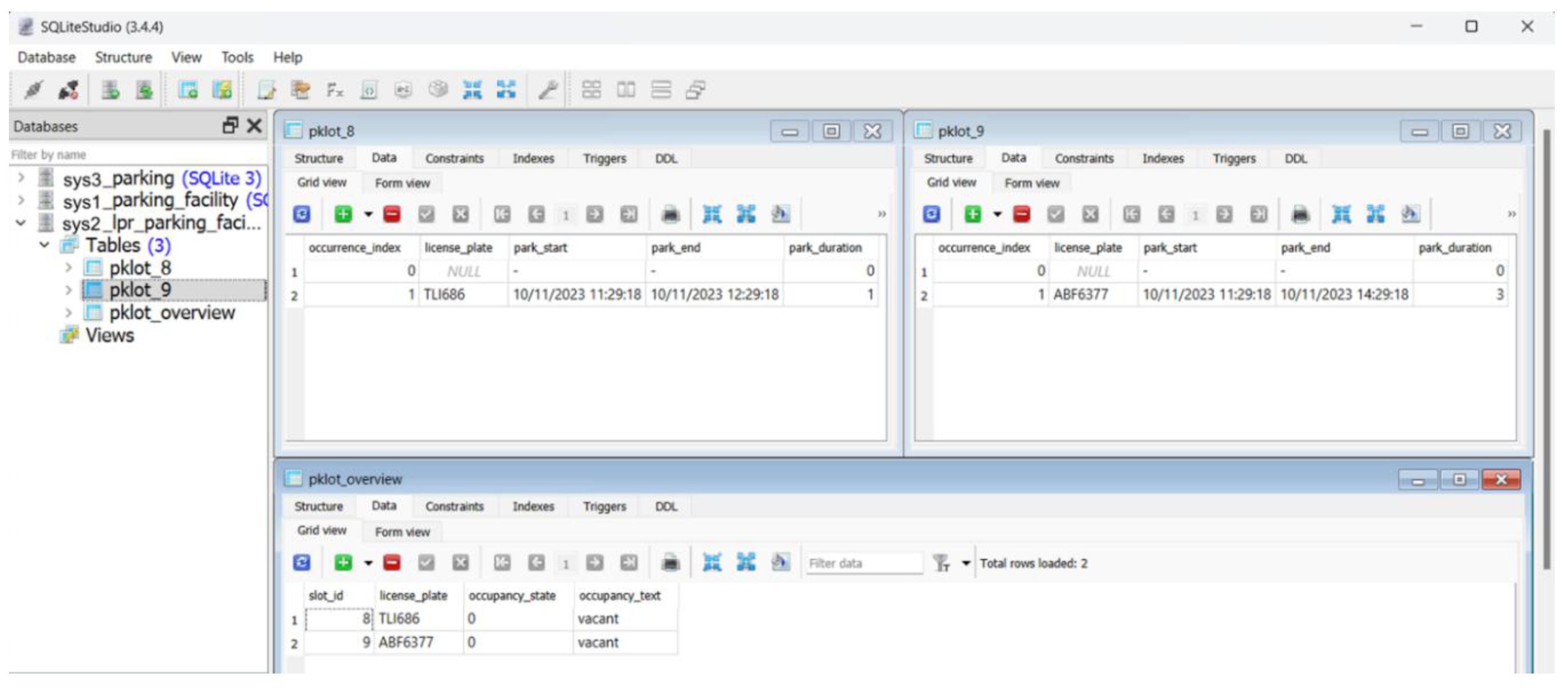Toggle Grid view in the pklot_overview window
1568x688 pixels.
point(322,530)
